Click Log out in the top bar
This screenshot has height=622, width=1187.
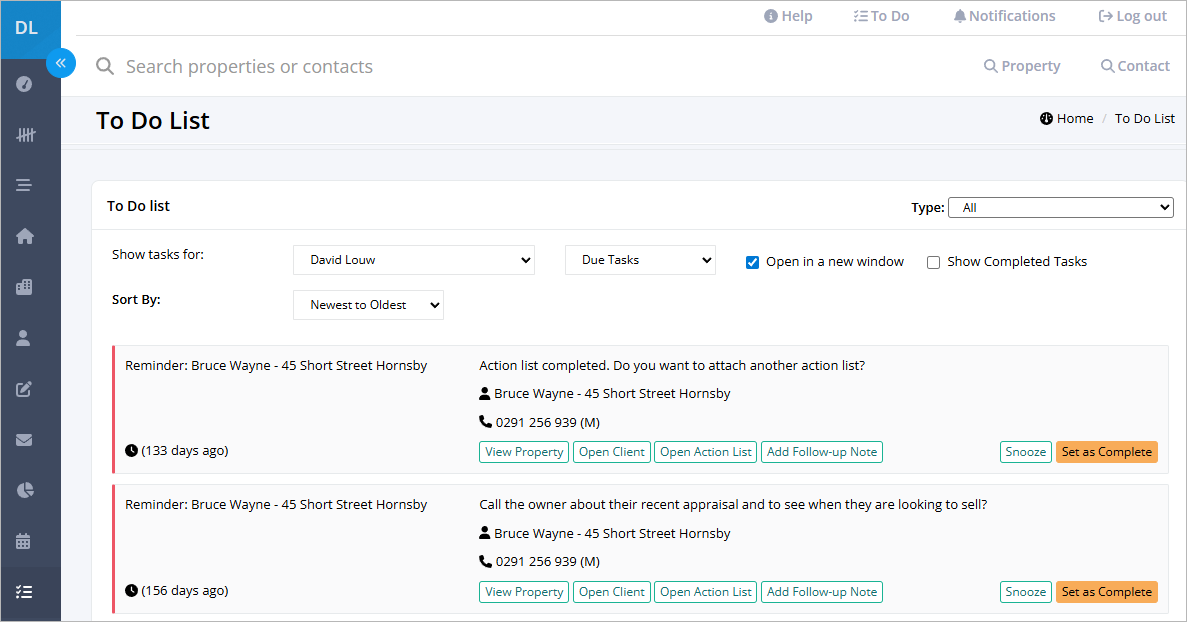tap(1132, 16)
